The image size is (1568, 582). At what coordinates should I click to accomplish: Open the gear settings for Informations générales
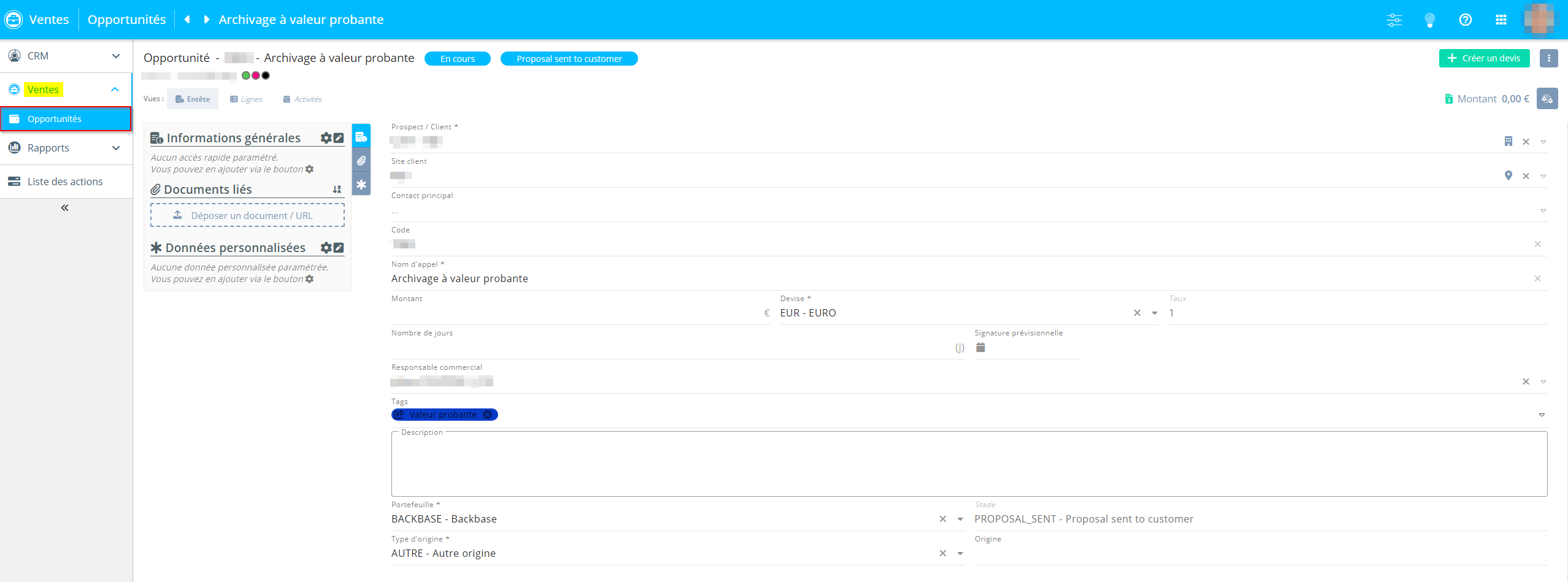pos(326,138)
